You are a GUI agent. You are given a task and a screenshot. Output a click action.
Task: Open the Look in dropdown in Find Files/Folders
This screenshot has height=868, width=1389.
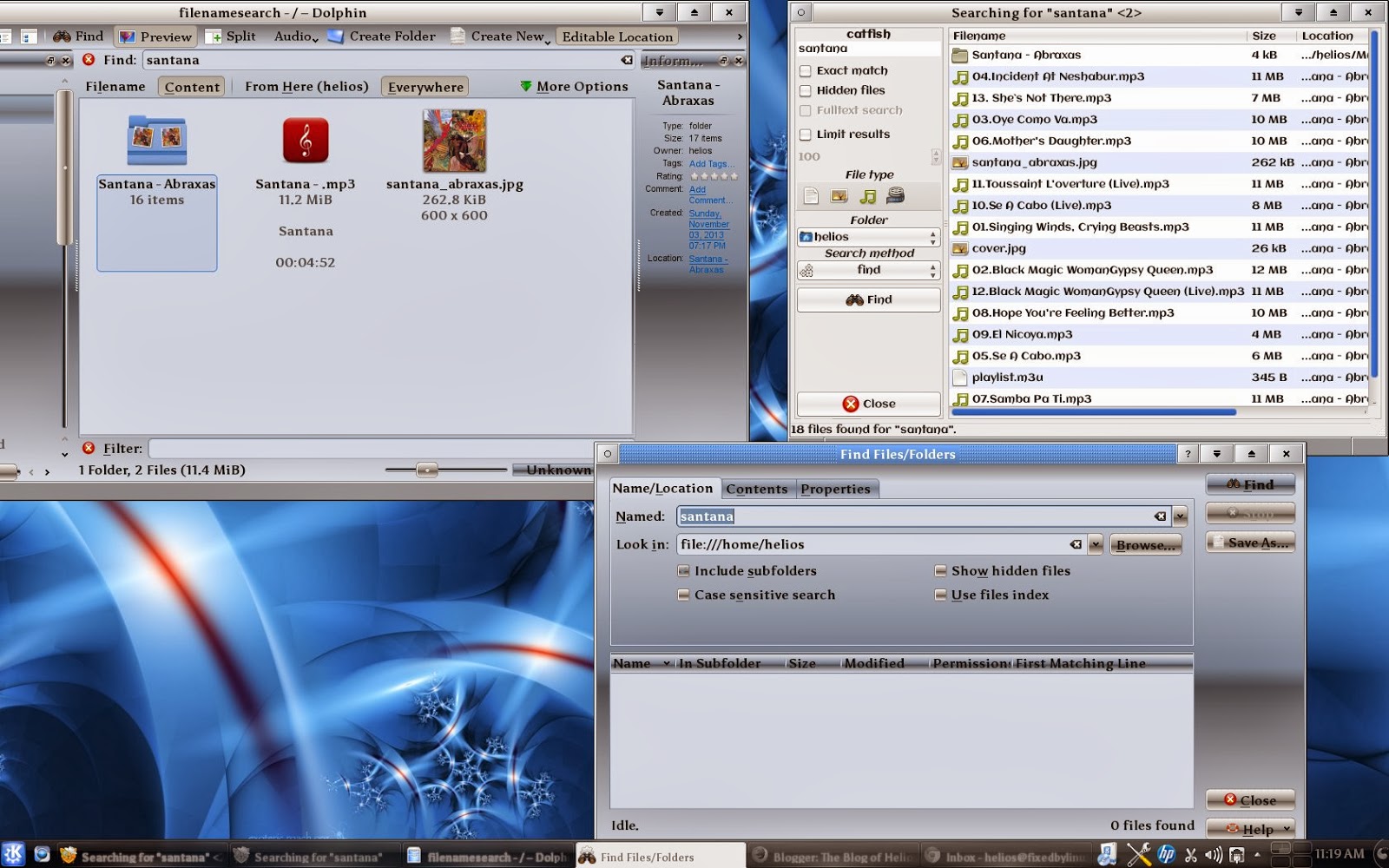coord(1095,544)
